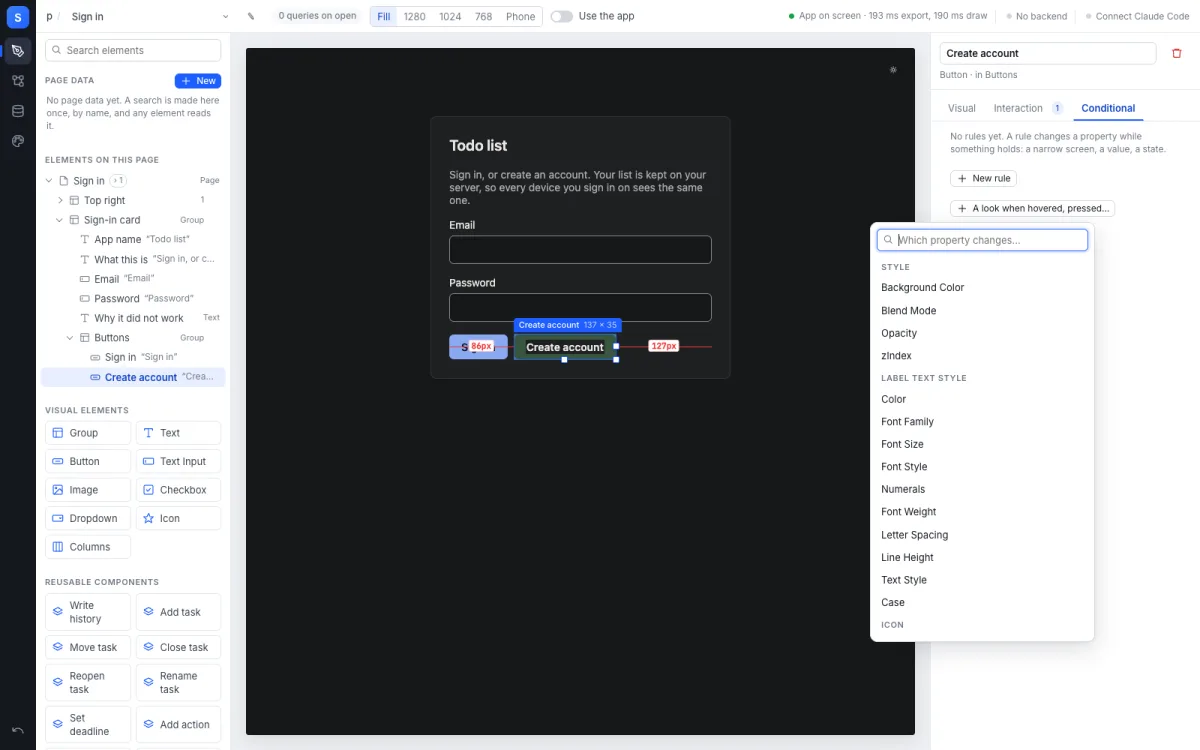The width and height of the screenshot is (1200, 750).
Task: Add a Checkbox visual element
Action: point(178,490)
